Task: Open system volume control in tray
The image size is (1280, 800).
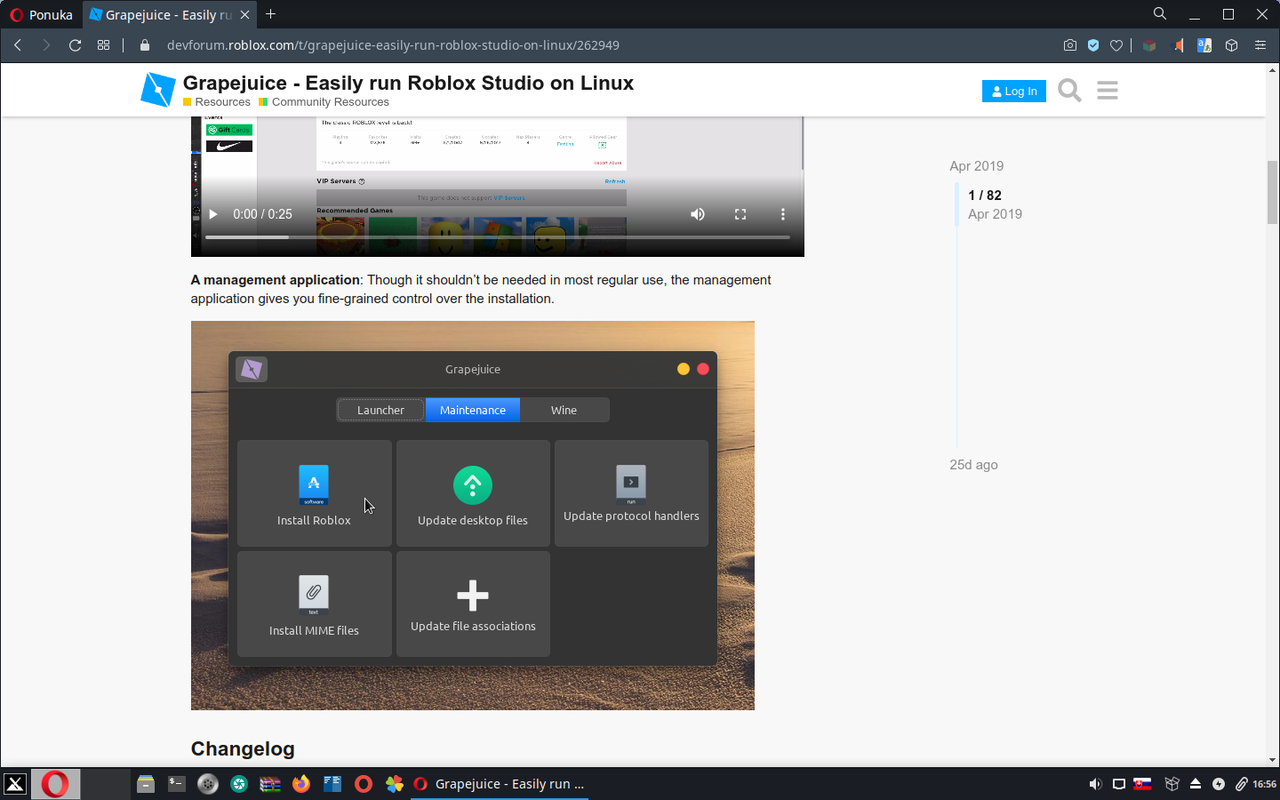Action: pyautogui.click(x=1096, y=784)
